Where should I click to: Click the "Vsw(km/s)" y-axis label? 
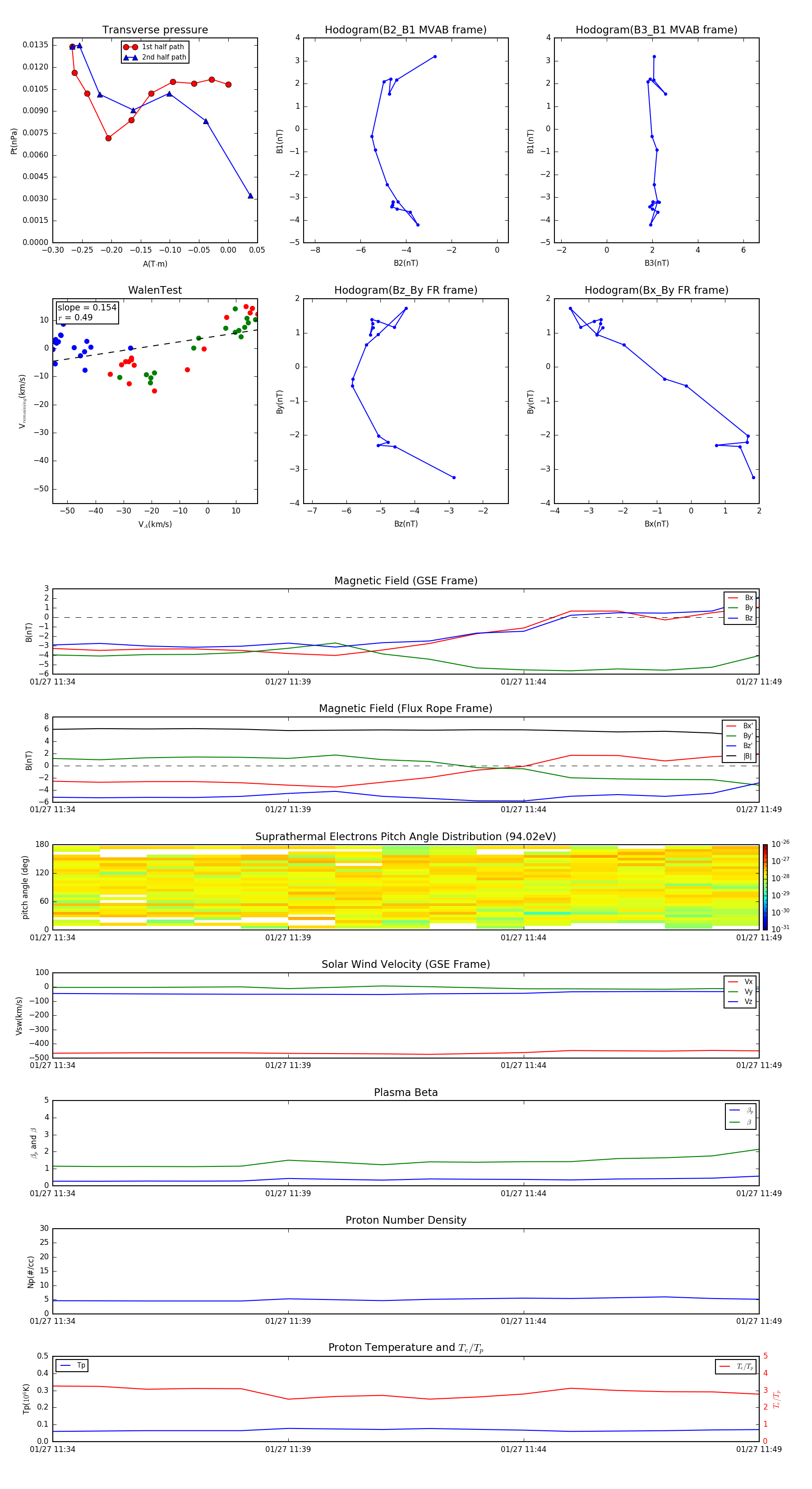19,1016
